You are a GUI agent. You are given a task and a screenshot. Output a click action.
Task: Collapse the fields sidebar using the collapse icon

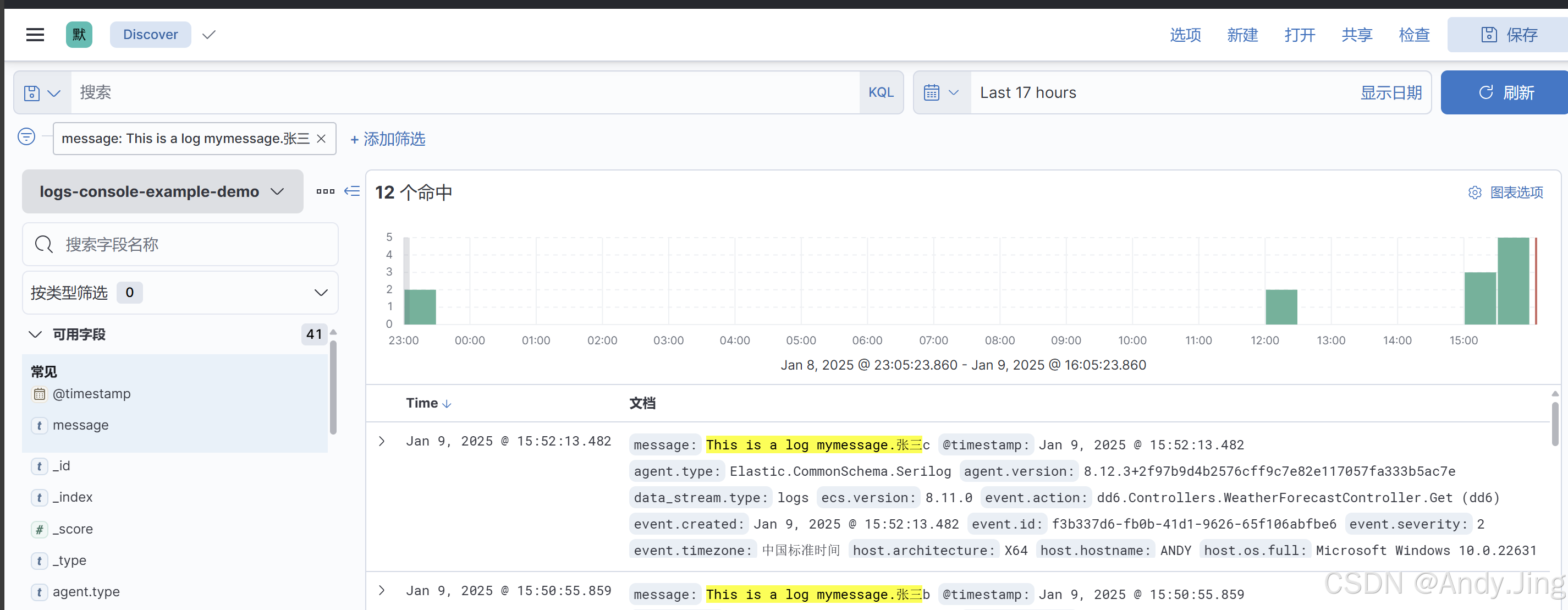coord(351,191)
